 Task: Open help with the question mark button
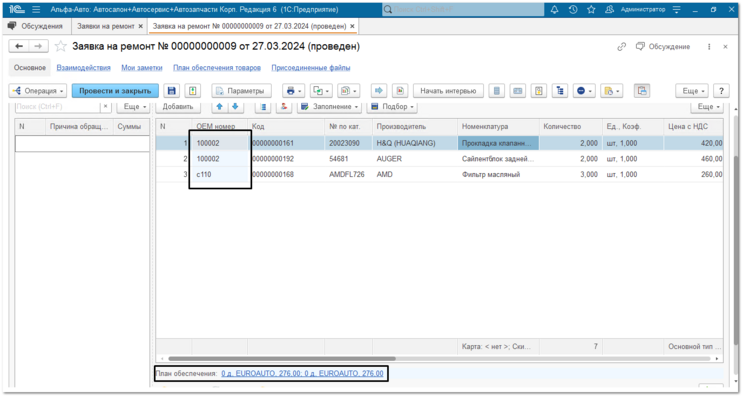click(x=721, y=90)
